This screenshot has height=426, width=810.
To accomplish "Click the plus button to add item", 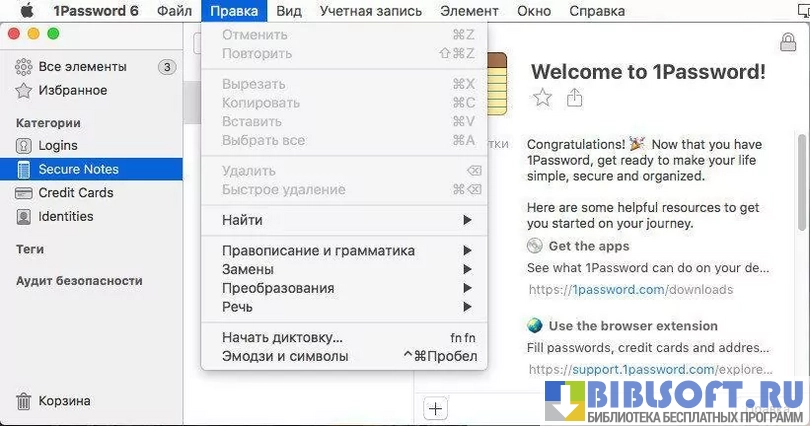I will coord(435,408).
